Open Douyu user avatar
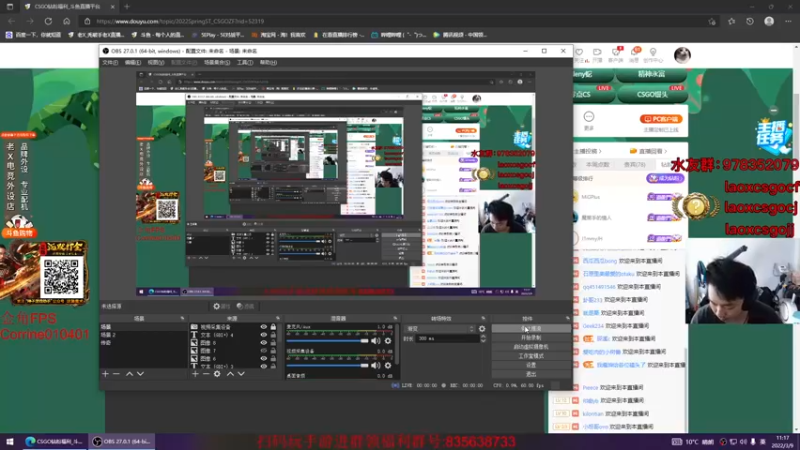 [x=682, y=55]
